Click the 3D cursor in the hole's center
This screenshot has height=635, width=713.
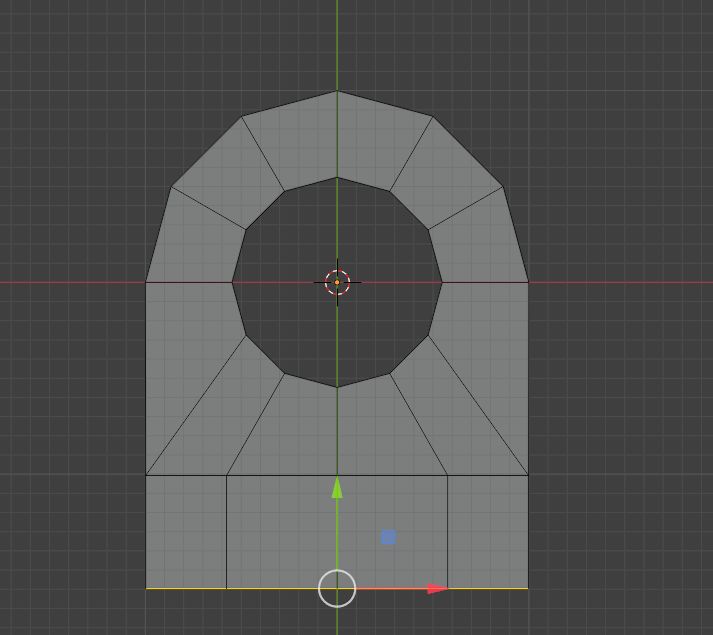(x=337, y=282)
